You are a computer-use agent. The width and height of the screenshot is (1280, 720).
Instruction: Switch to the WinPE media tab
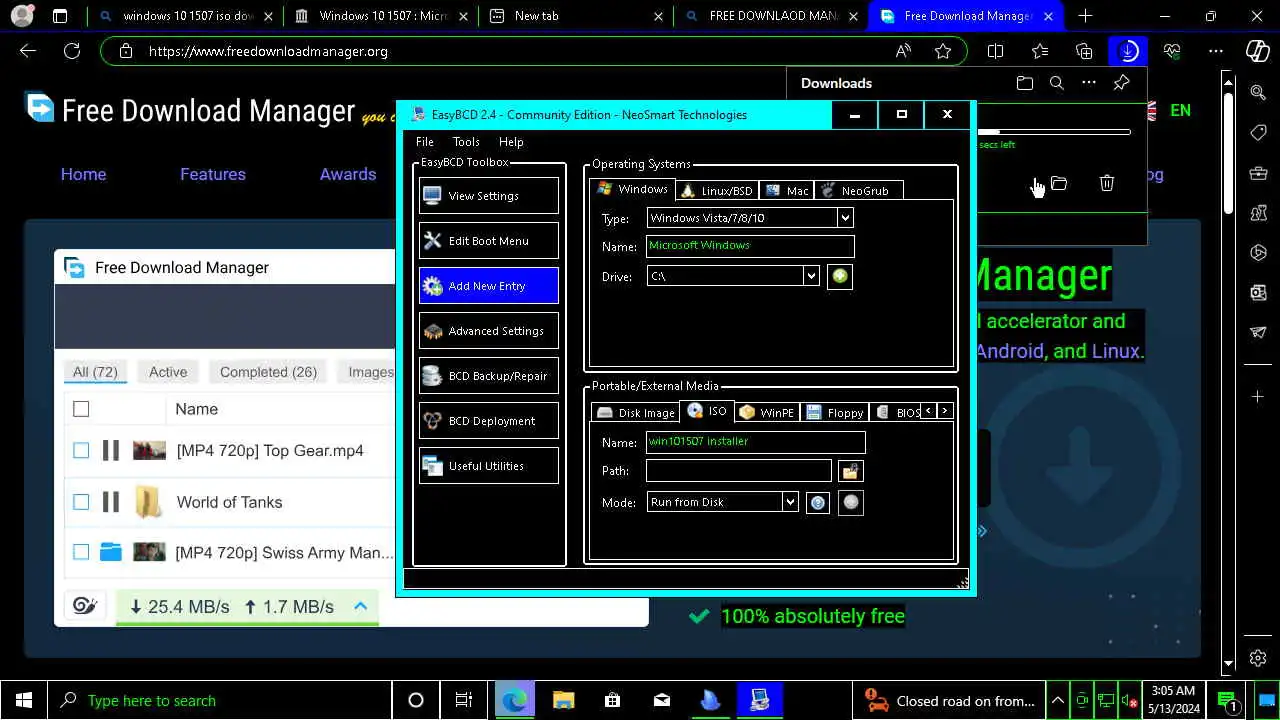pos(767,412)
